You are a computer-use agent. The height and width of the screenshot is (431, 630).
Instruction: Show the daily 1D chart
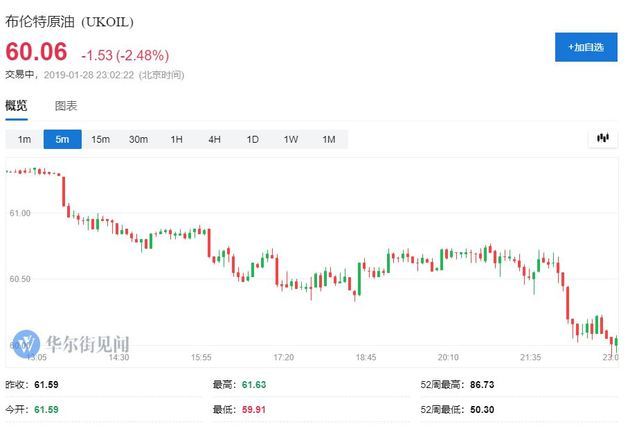(x=252, y=139)
